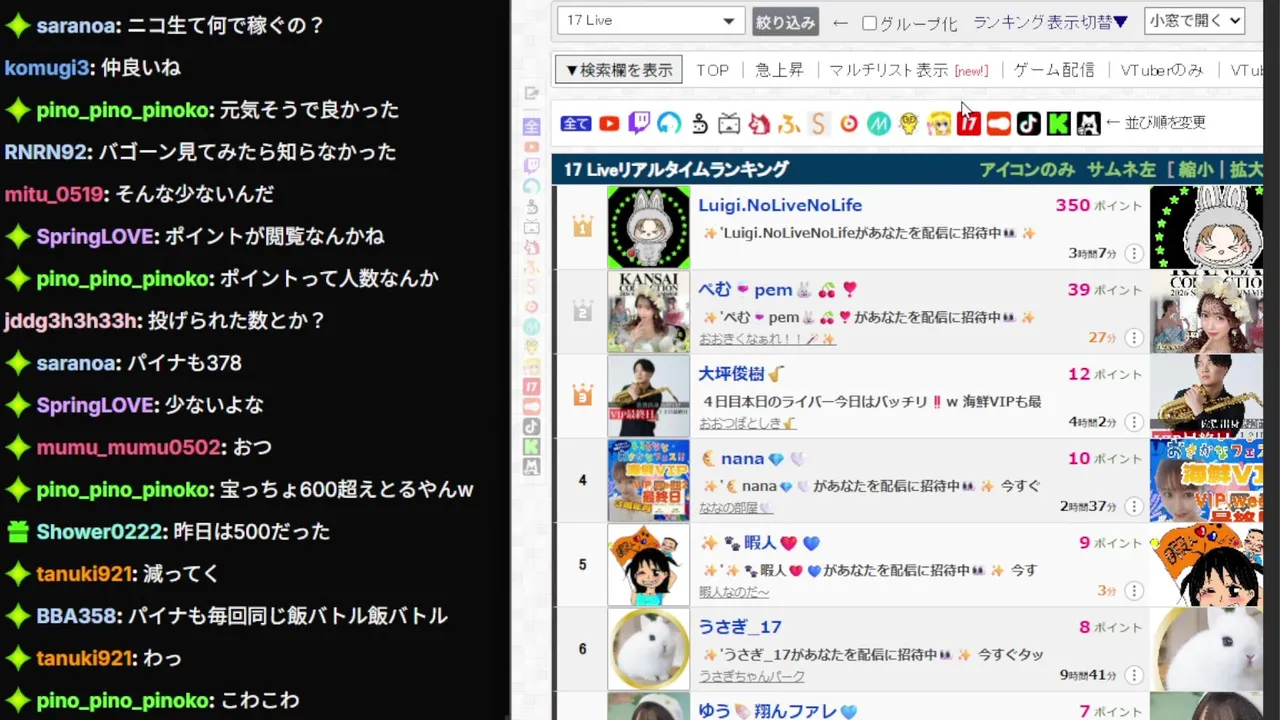Select the 全て (all sites) filter icon
The image size is (1280, 720).
575,123
